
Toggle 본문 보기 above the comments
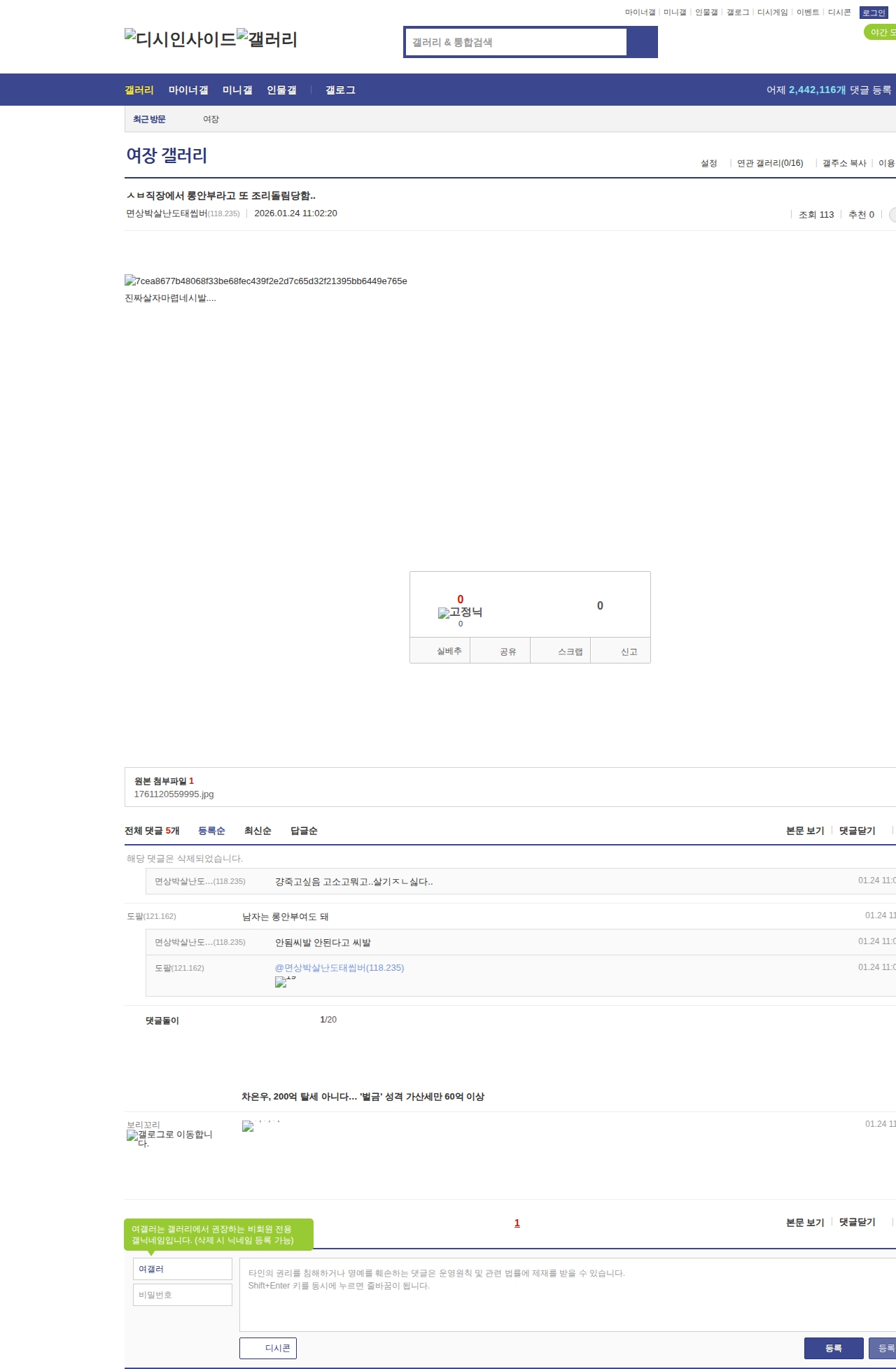coord(805,831)
